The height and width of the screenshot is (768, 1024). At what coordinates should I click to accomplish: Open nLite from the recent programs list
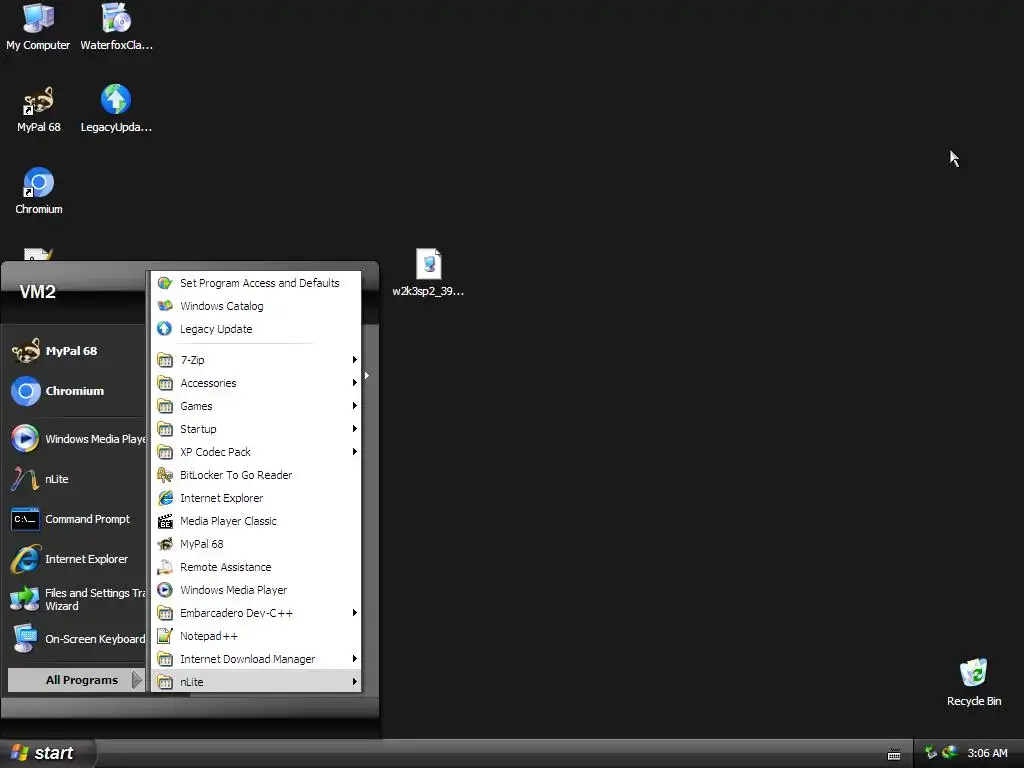coord(74,479)
